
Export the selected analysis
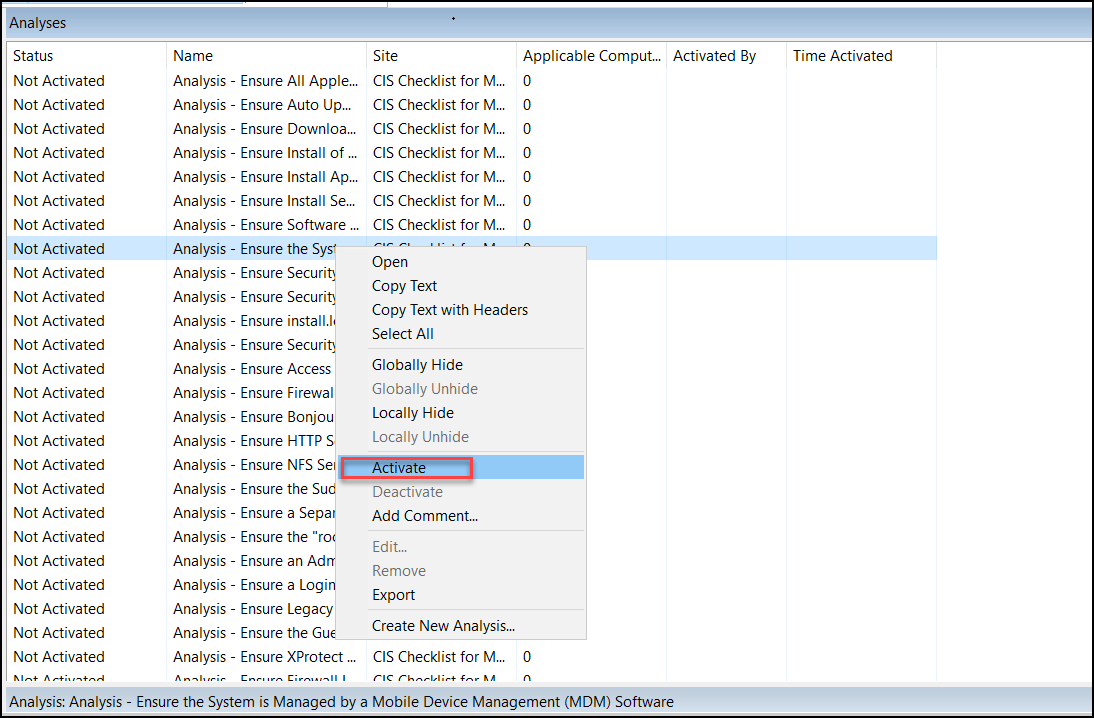pyautogui.click(x=393, y=594)
